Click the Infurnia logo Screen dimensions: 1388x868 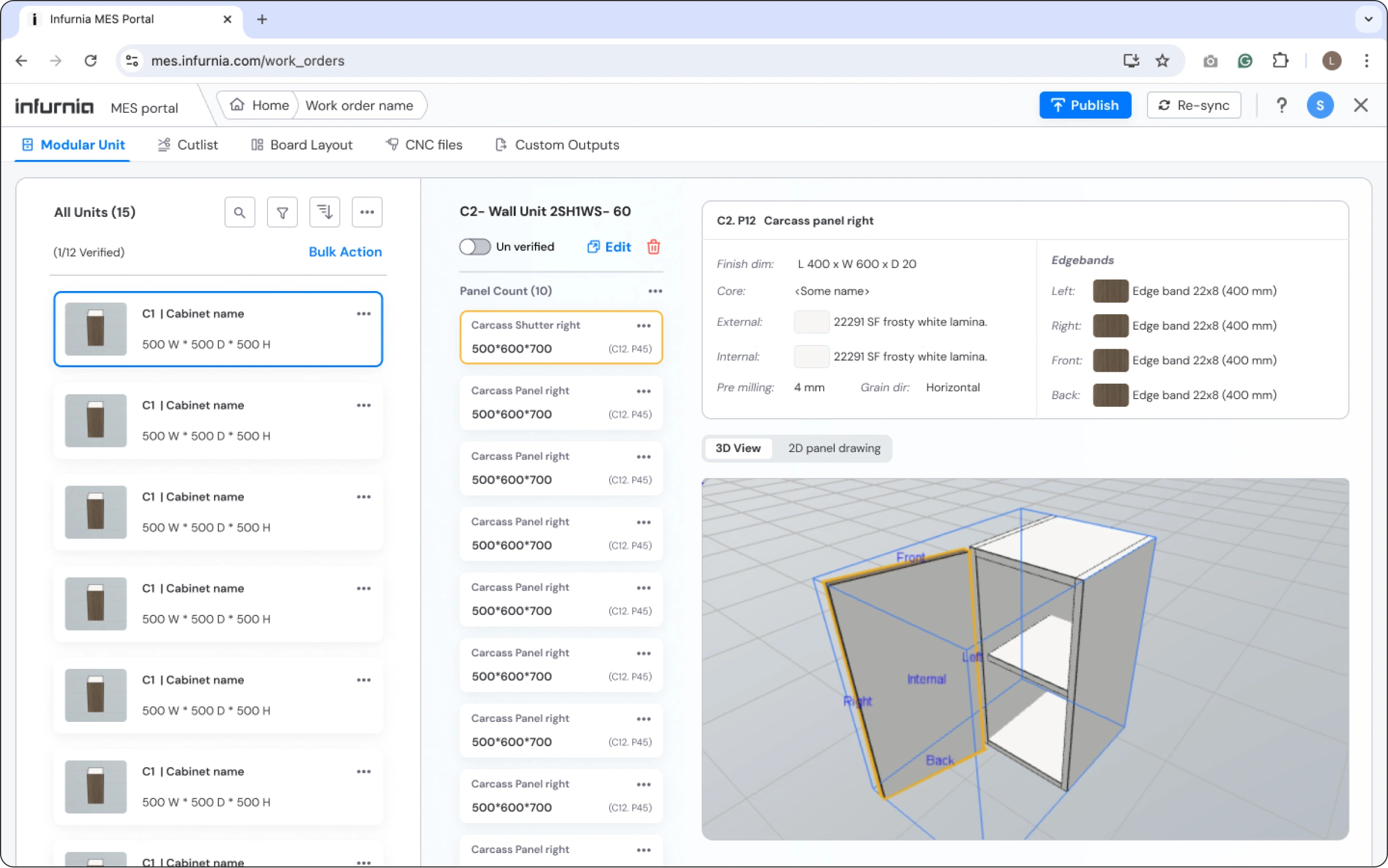pyautogui.click(x=54, y=106)
